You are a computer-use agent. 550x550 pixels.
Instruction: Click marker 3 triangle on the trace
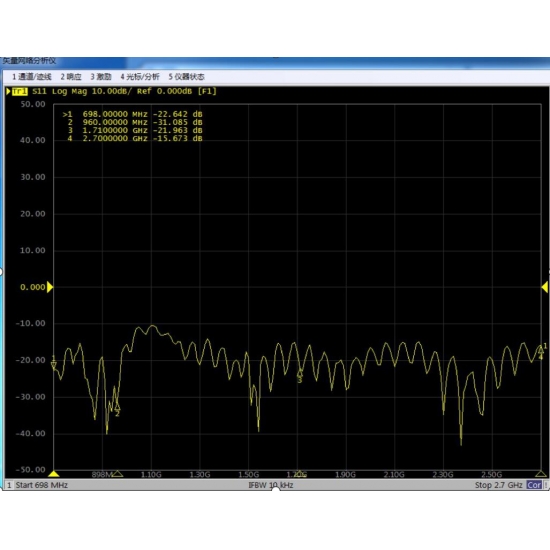(300, 373)
